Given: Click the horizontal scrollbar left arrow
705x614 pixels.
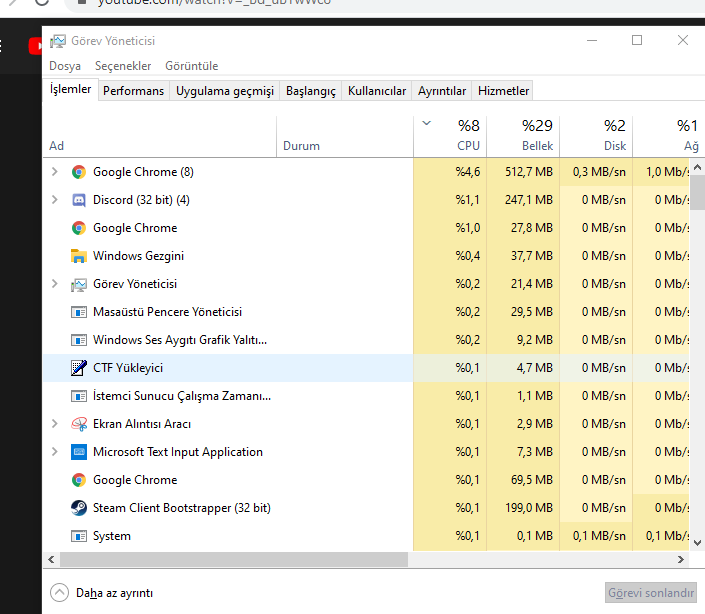Looking at the screenshot, I should pos(51,560).
